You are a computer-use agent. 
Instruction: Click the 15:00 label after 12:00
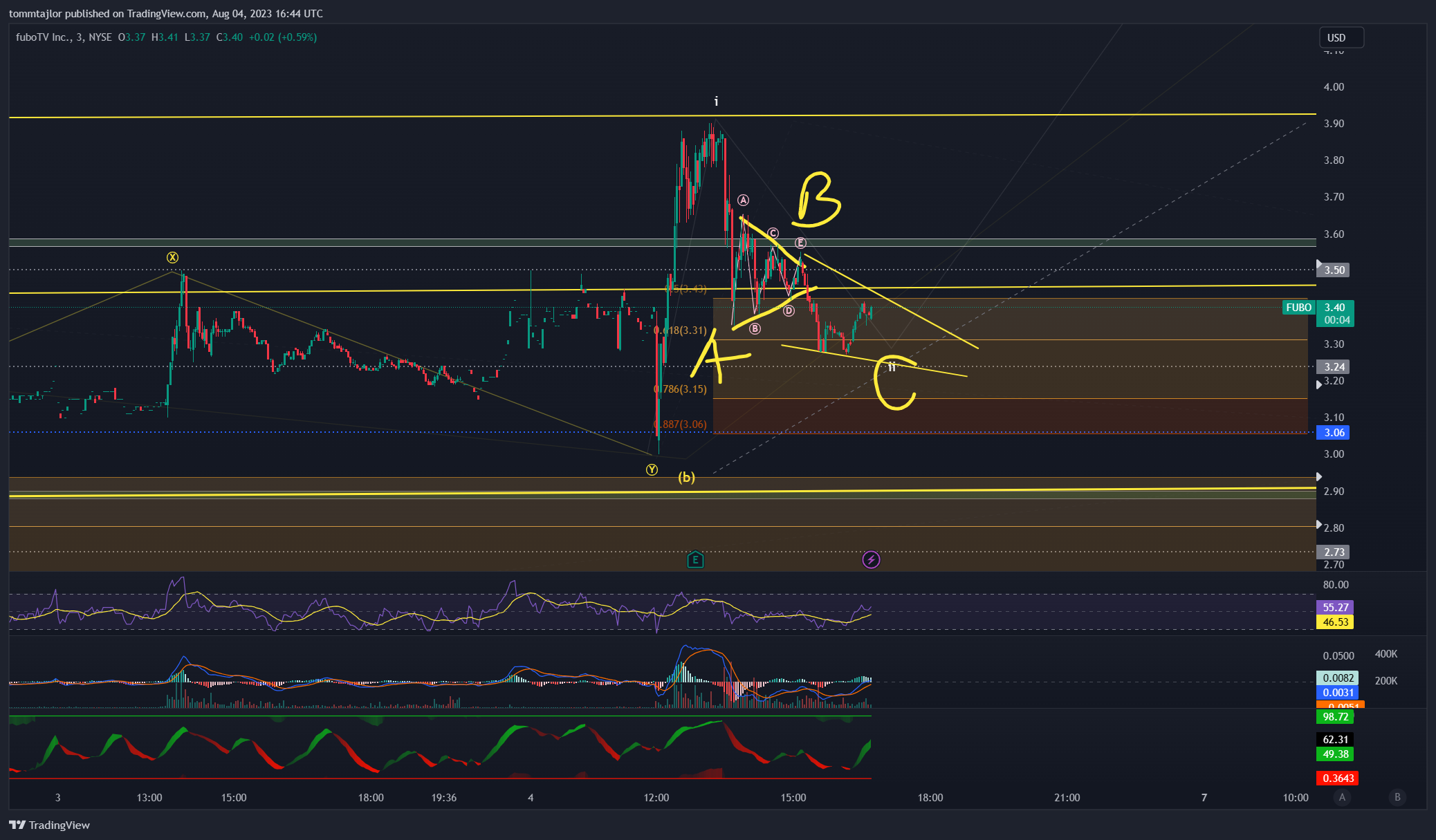[793, 797]
